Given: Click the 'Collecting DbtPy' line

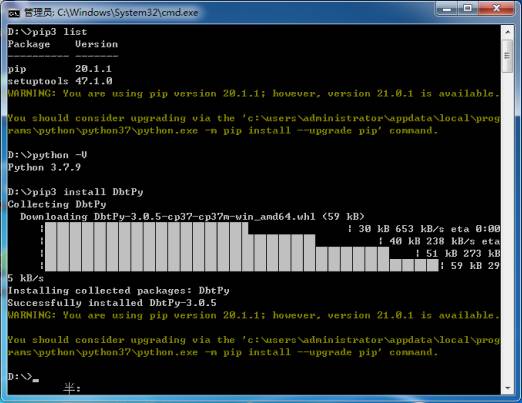Looking at the screenshot, I should 57,204.
